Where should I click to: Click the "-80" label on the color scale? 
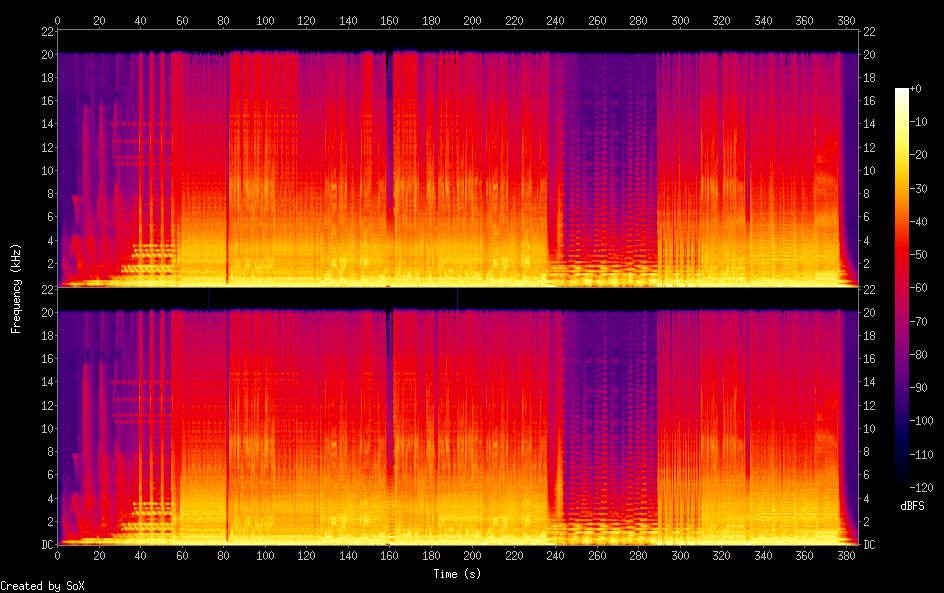point(919,355)
